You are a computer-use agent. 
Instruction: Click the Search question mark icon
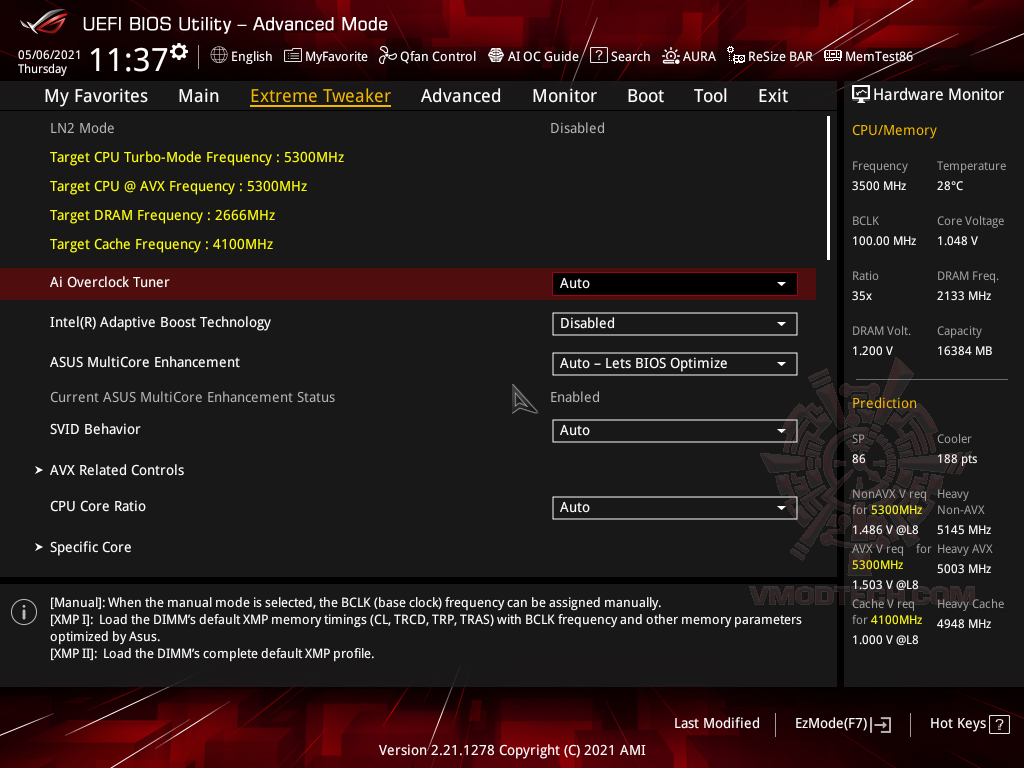599,56
